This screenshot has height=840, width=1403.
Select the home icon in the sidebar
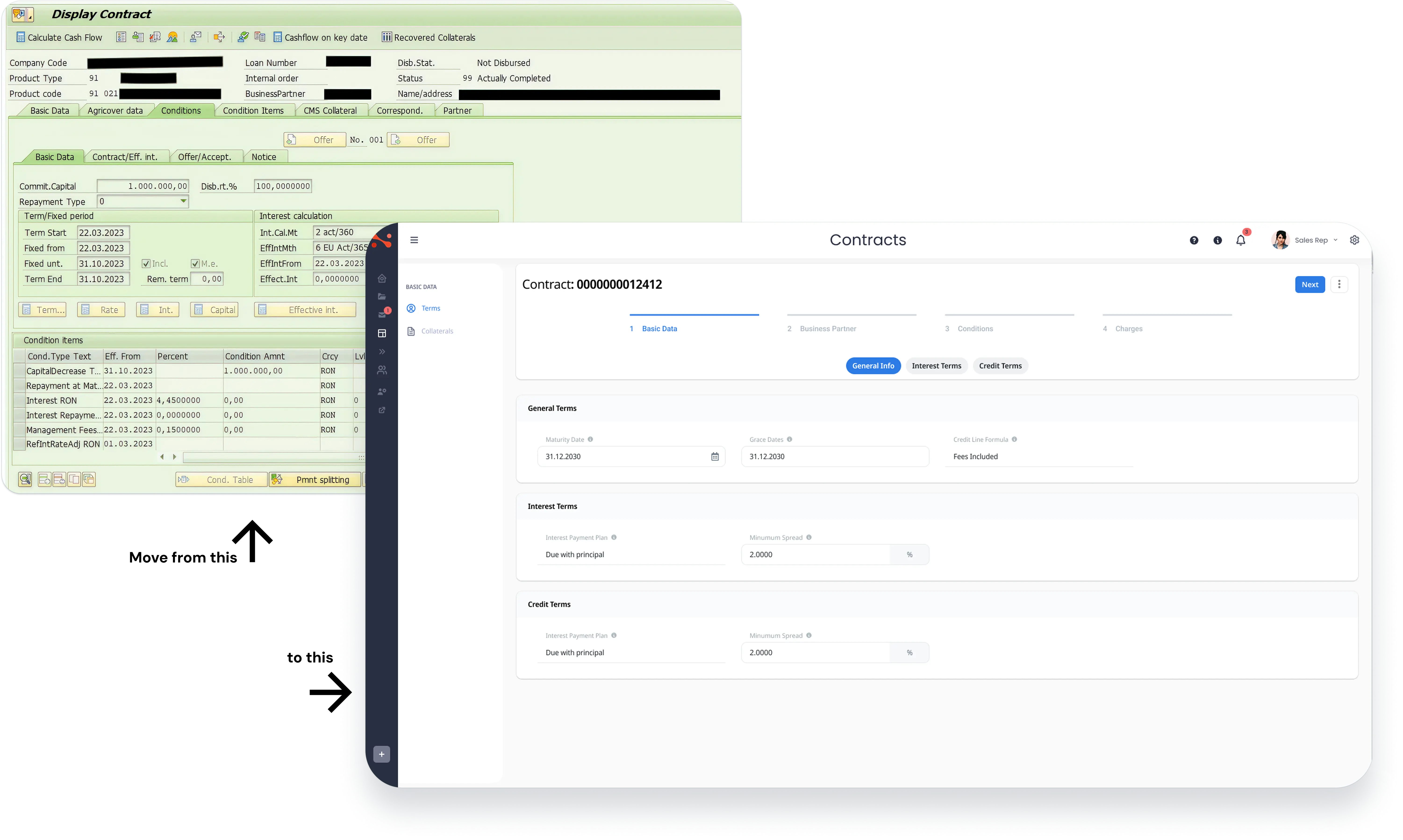(x=382, y=278)
